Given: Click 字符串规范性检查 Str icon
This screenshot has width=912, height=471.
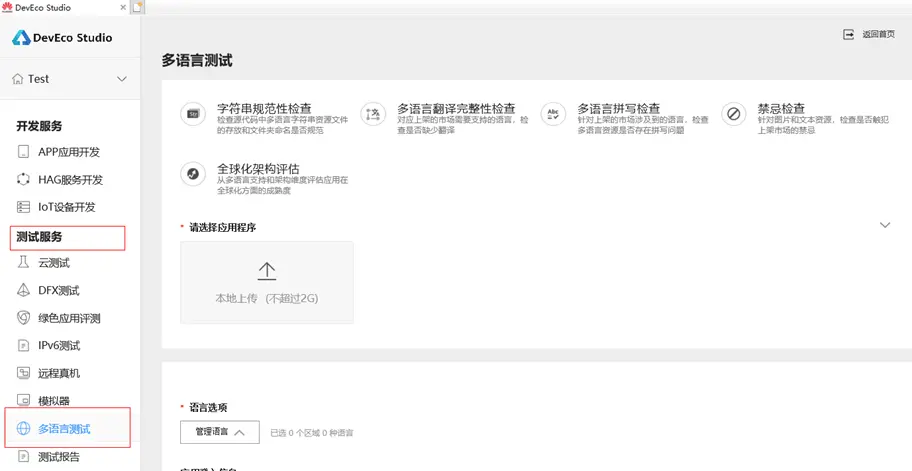Looking at the screenshot, I should [x=193, y=113].
